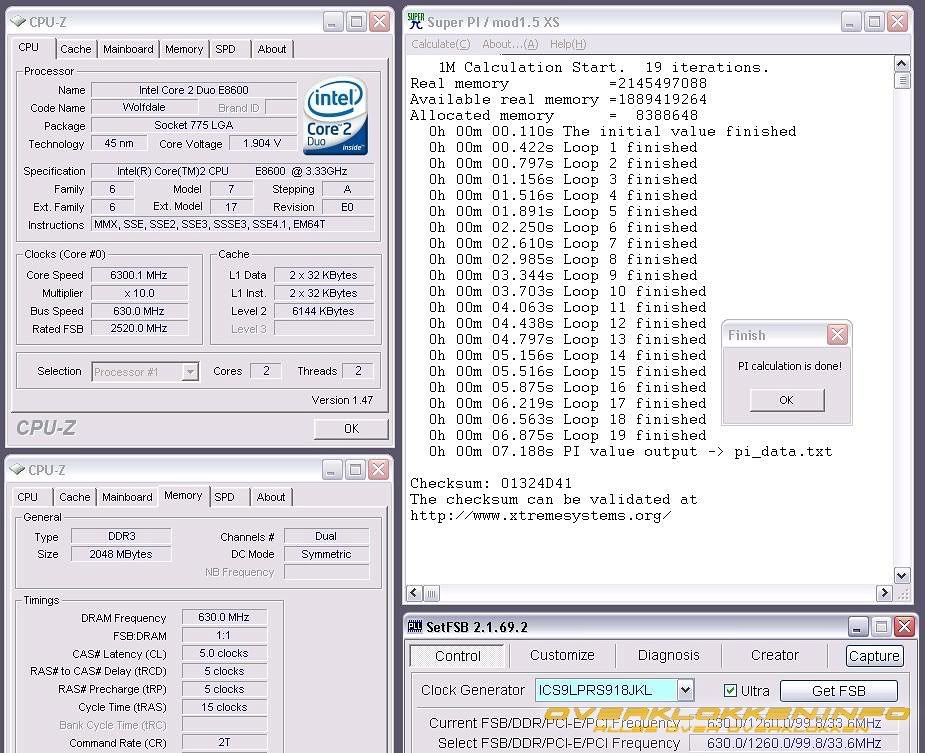925x753 pixels.
Task: Click the Intel Core 2 Duo logo
Action: pyautogui.click(x=336, y=116)
